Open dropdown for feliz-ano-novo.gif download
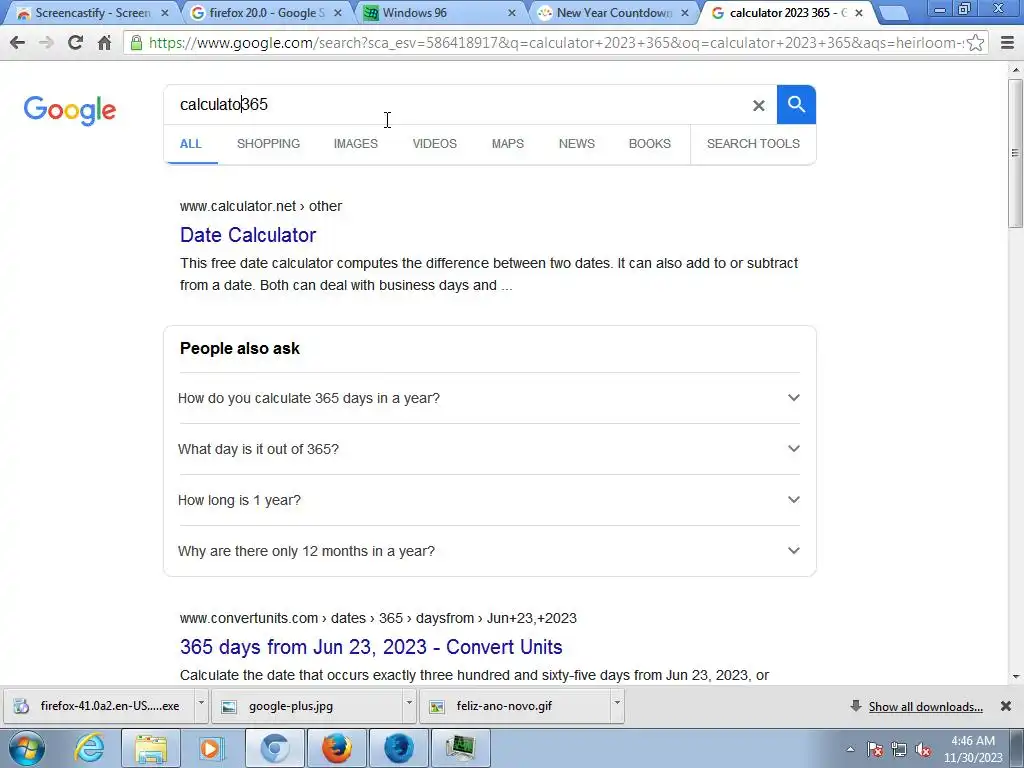 coord(616,704)
